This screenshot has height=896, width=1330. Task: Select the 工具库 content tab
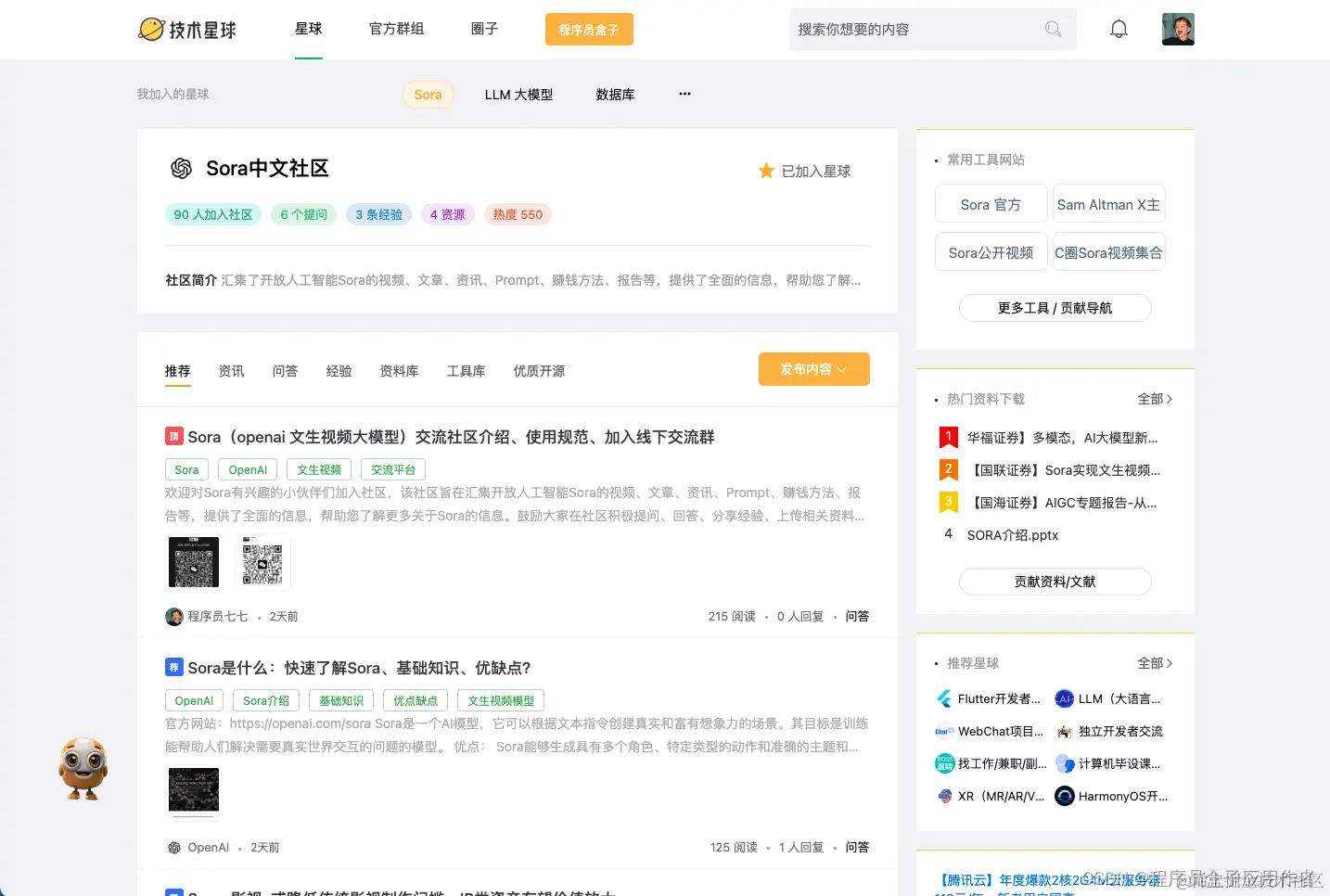[x=467, y=371]
